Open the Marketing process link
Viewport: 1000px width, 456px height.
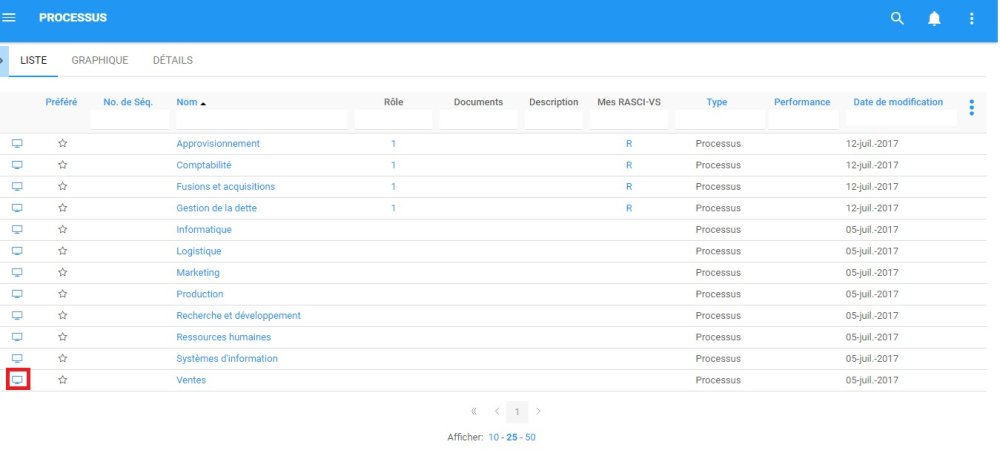coord(198,272)
